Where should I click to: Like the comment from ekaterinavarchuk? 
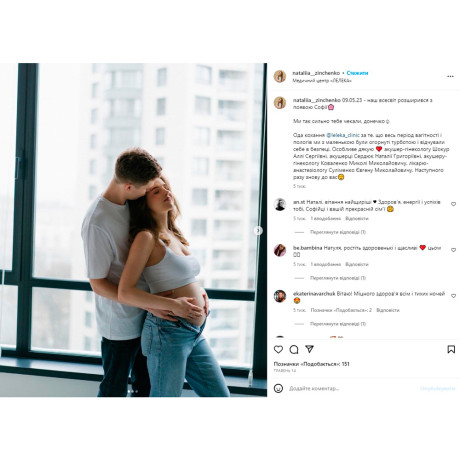pos(453,296)
